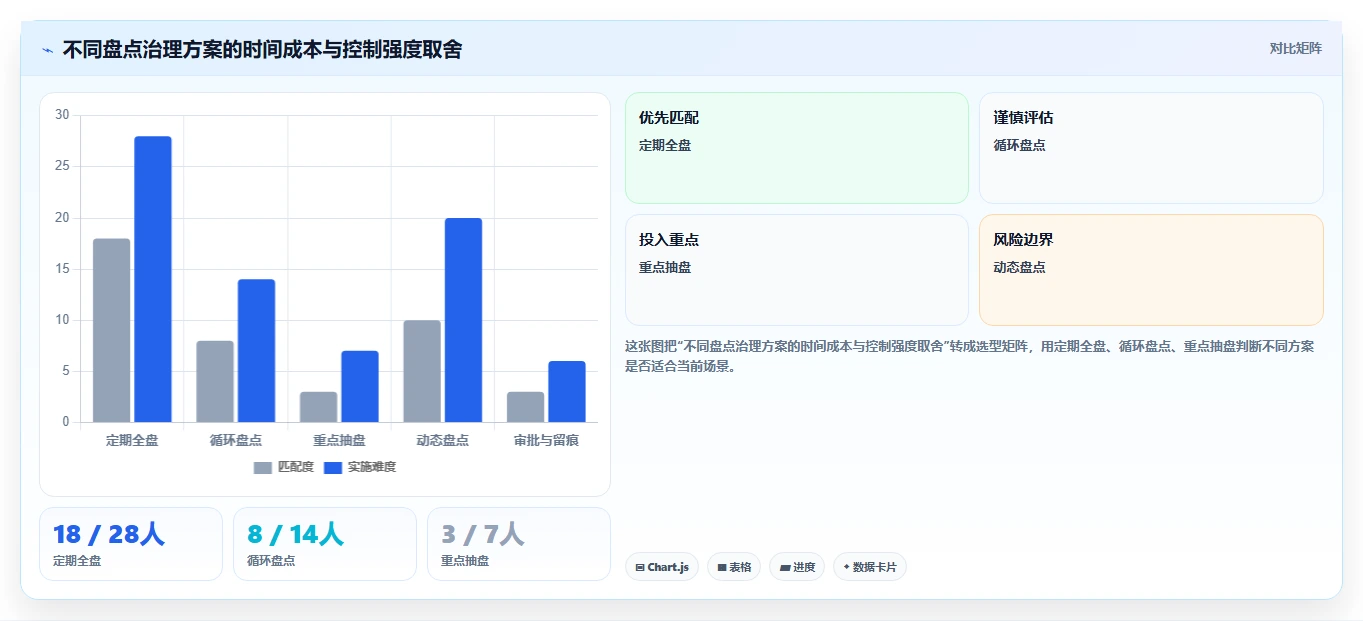Click the gray 匹配度 bar for 重点抽盘

coord(319,407)
